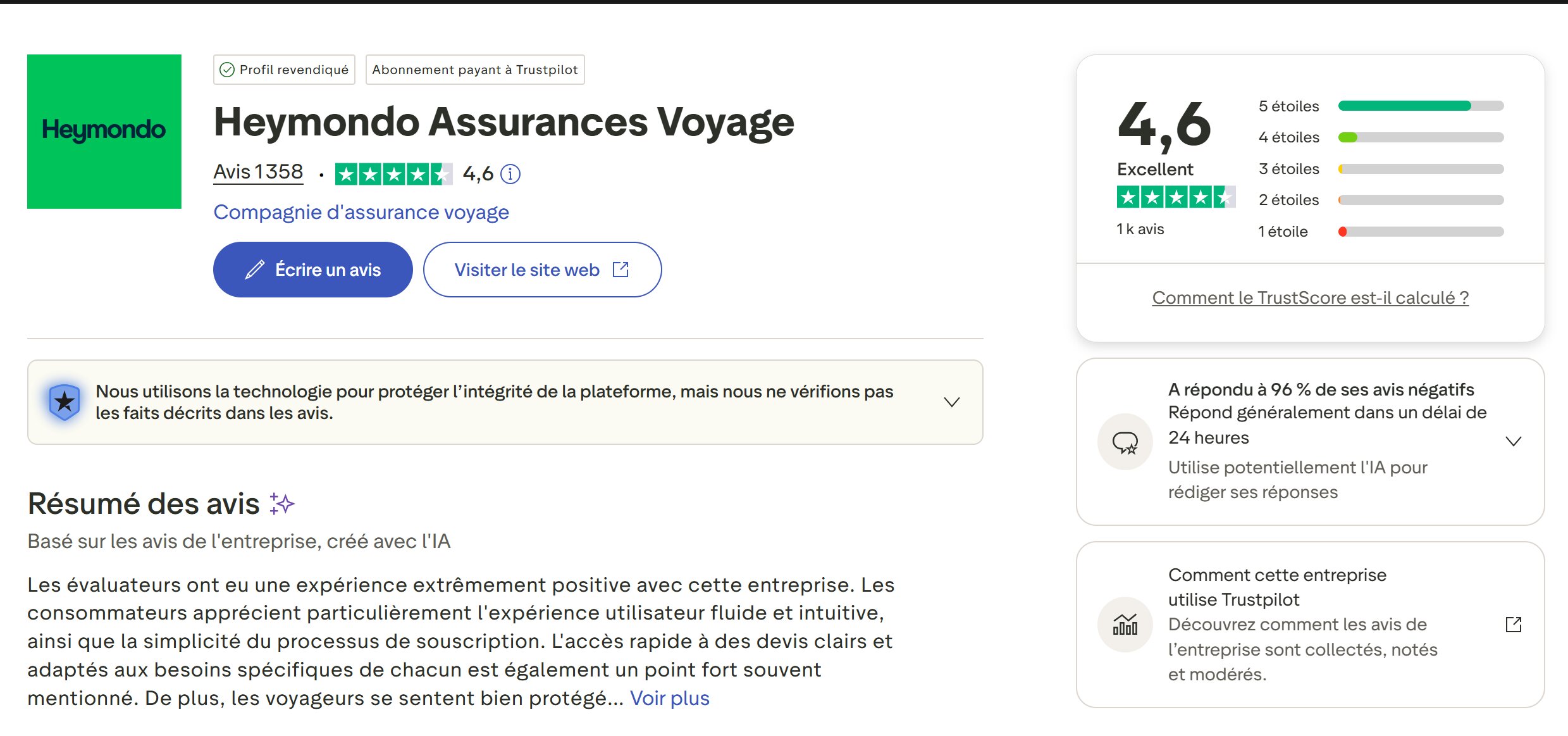Open external link arrow in Trustpilot usage card
Viewport: 1568px width, 736px height.
[1514, 625]
